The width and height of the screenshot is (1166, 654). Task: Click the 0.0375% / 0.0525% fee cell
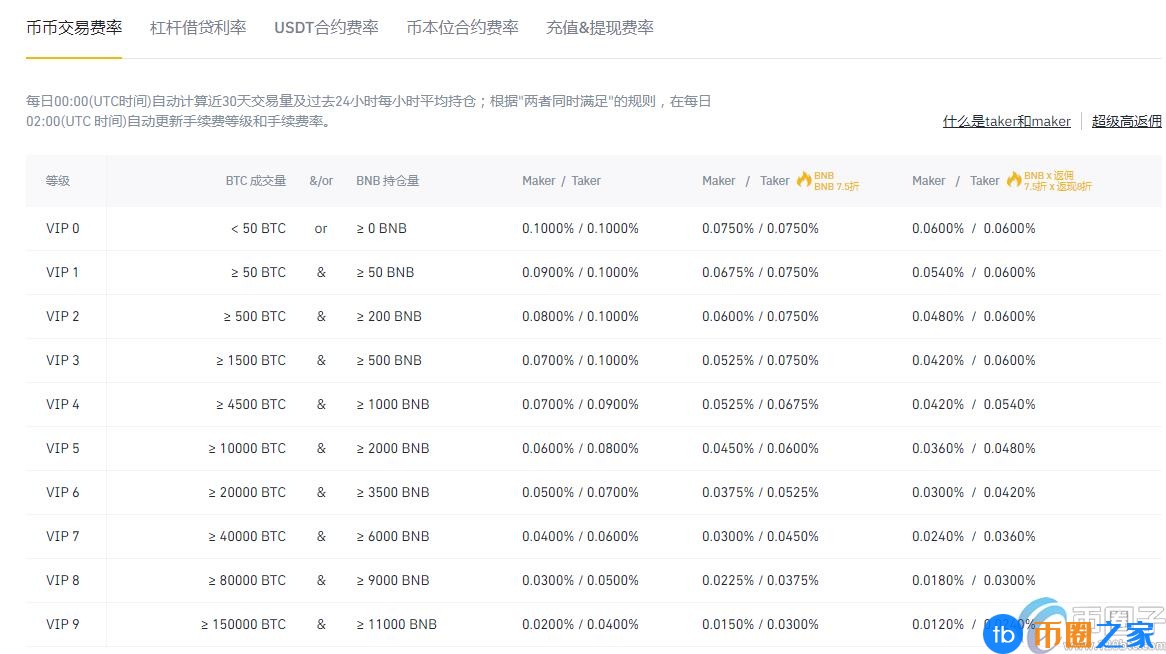click(760, 492)
